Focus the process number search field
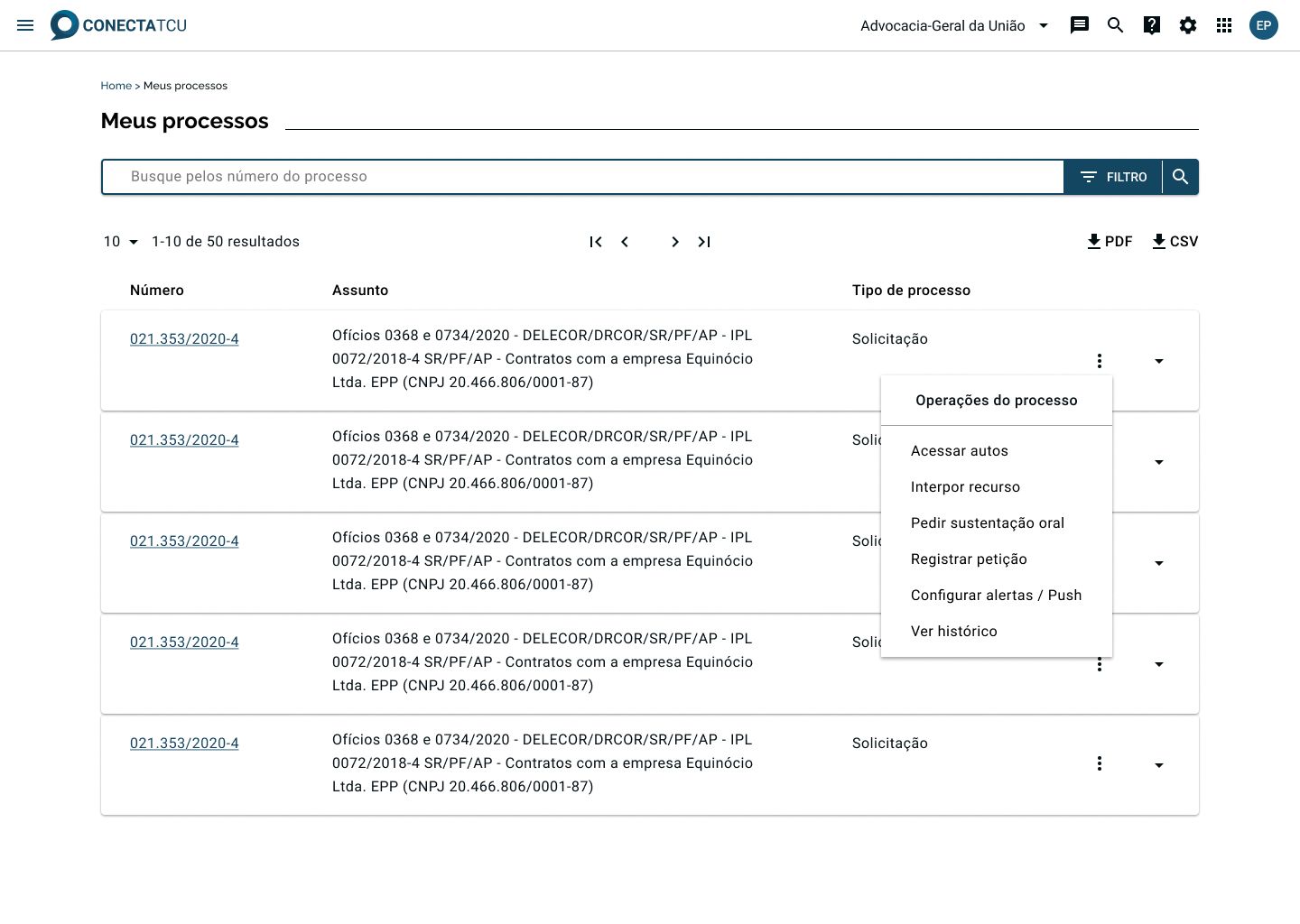 click(583, 177)
